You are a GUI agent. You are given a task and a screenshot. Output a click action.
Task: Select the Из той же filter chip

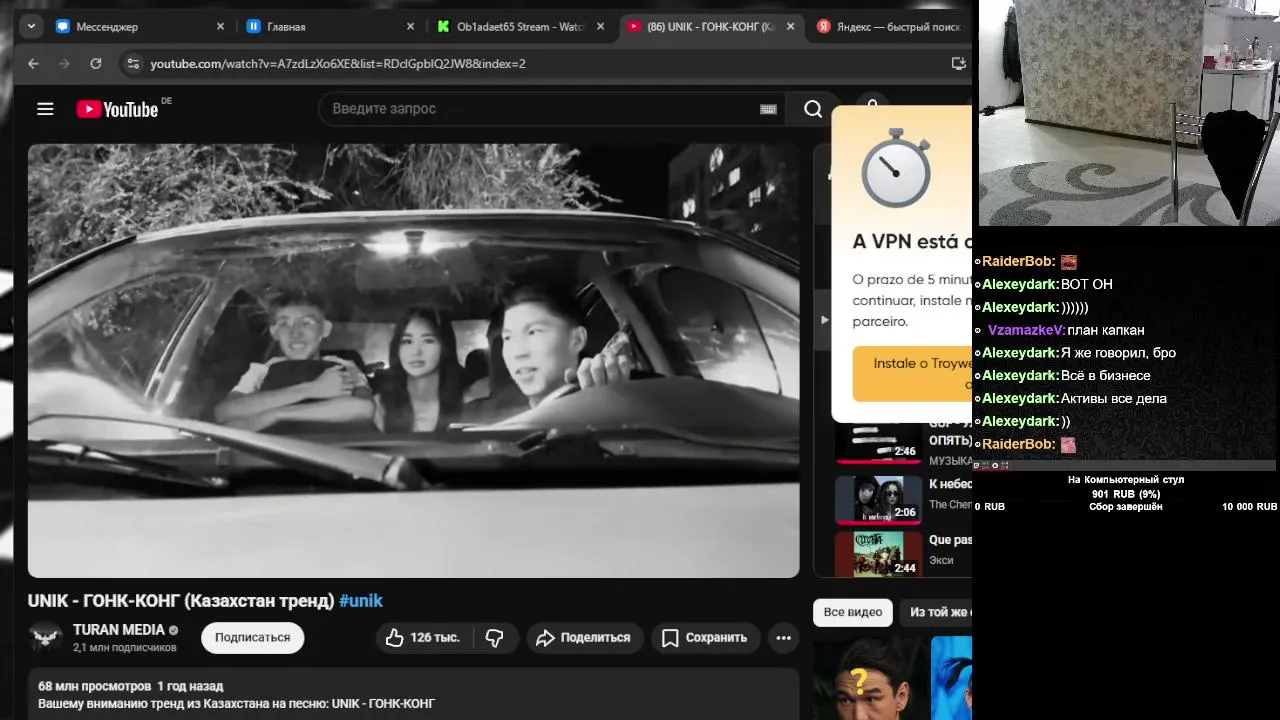pos(936,612)
